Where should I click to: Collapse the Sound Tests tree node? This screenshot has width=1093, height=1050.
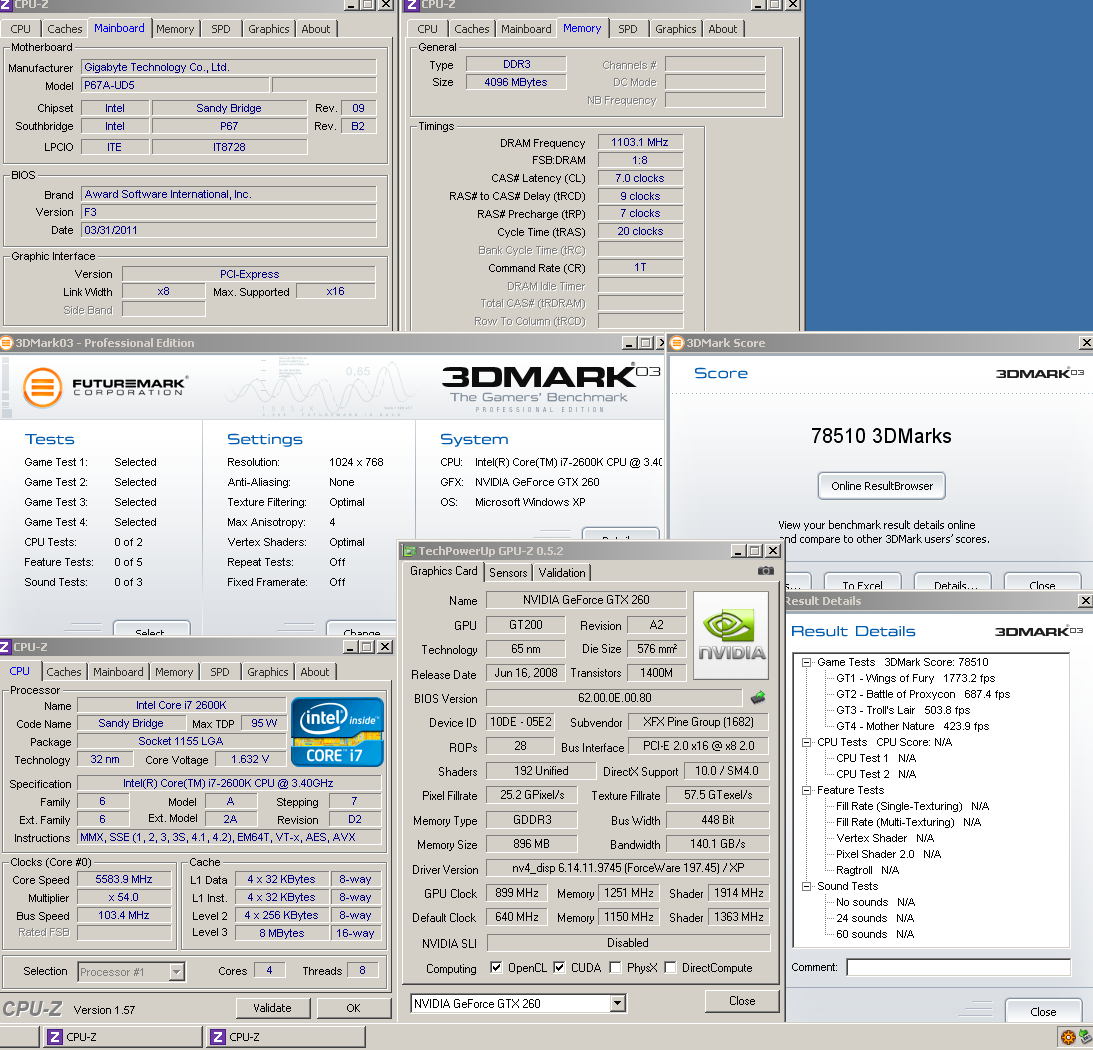[x=806, y=886]
